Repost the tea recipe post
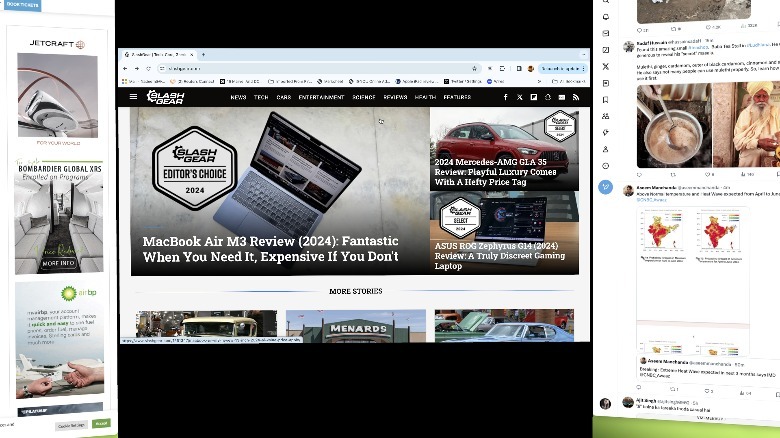 (673, 175)
